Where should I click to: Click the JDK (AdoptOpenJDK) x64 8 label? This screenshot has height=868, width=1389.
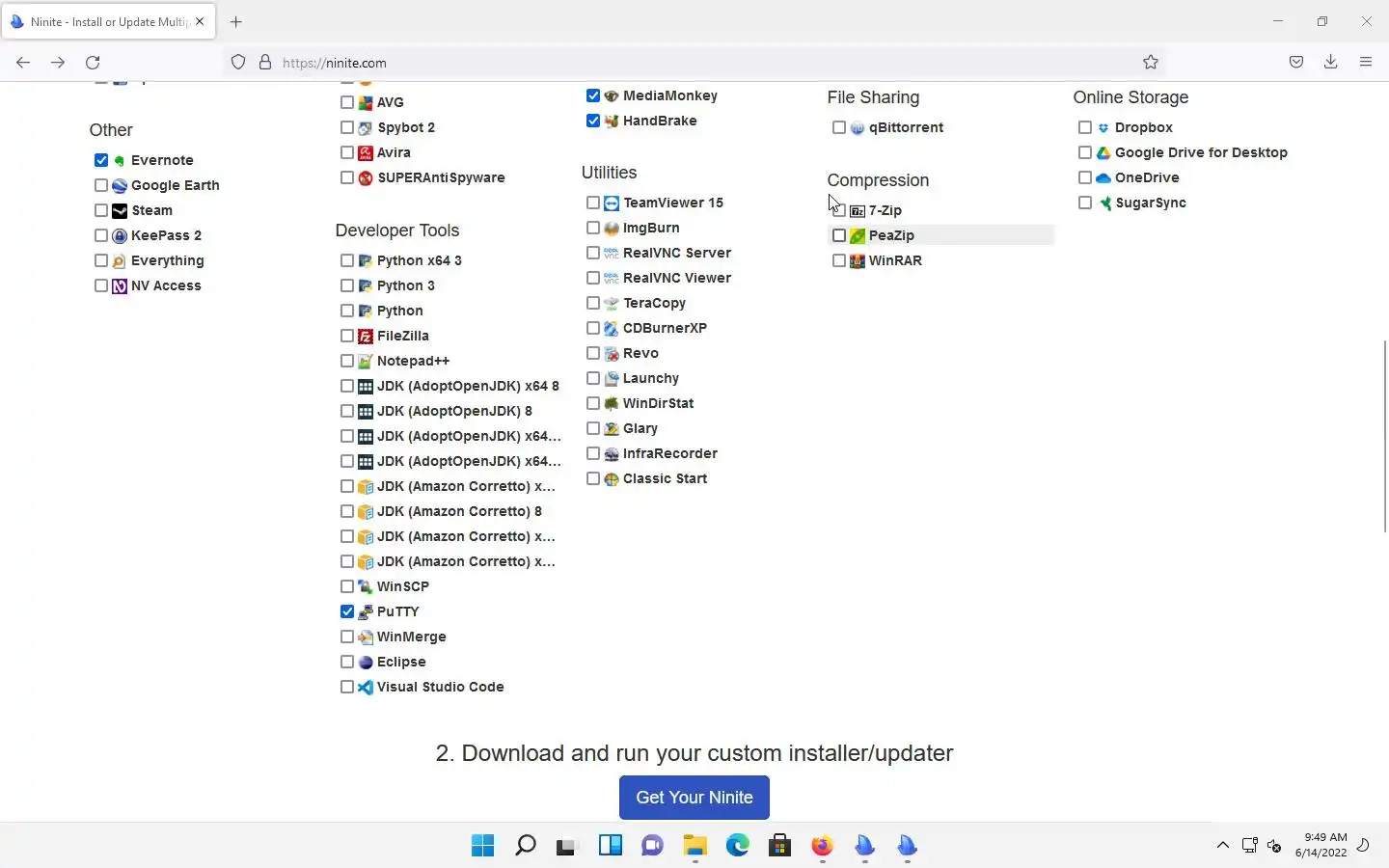468,386
